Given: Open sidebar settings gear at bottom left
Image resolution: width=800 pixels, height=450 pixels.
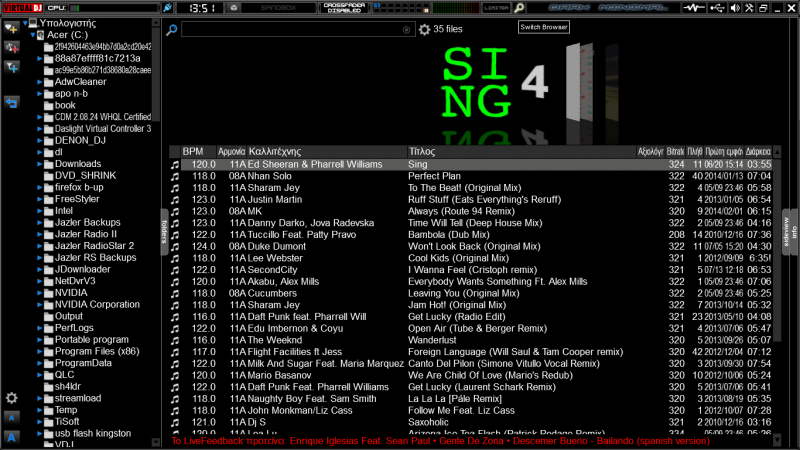Looking at the screenshot, I should coord(12,398).
